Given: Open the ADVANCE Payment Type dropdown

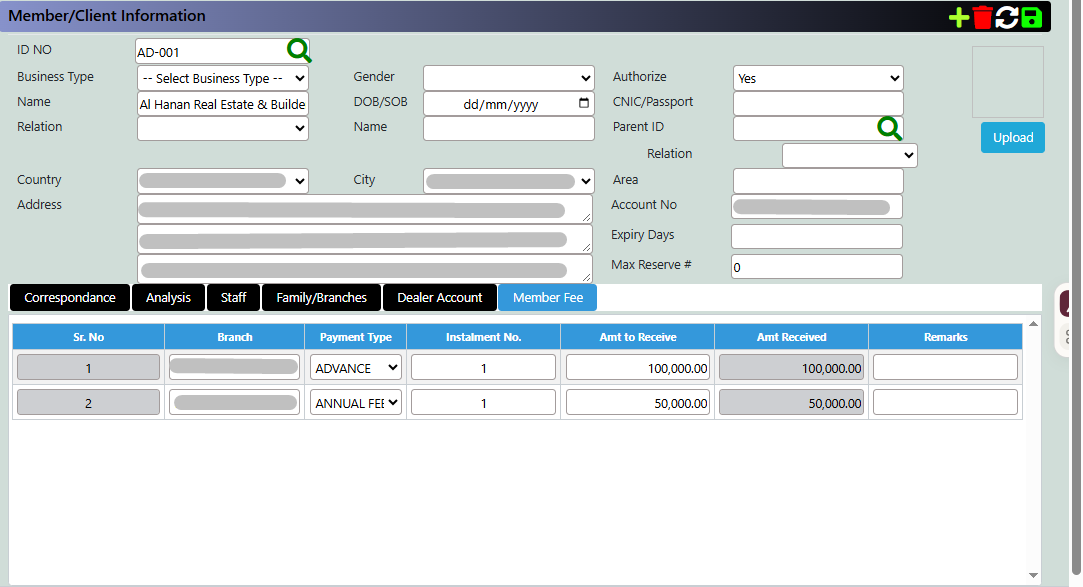Looking at the screenshot, I should click(x=356, y=367).
